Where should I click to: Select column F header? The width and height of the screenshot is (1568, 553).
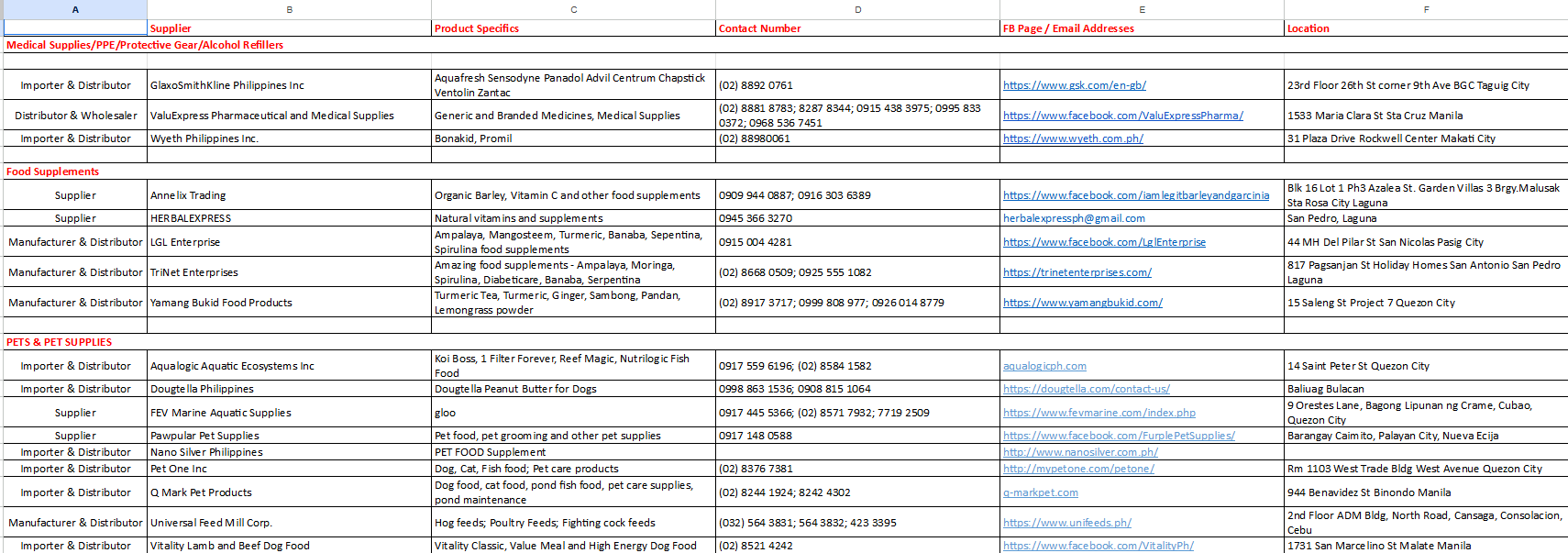point(1426,9)
